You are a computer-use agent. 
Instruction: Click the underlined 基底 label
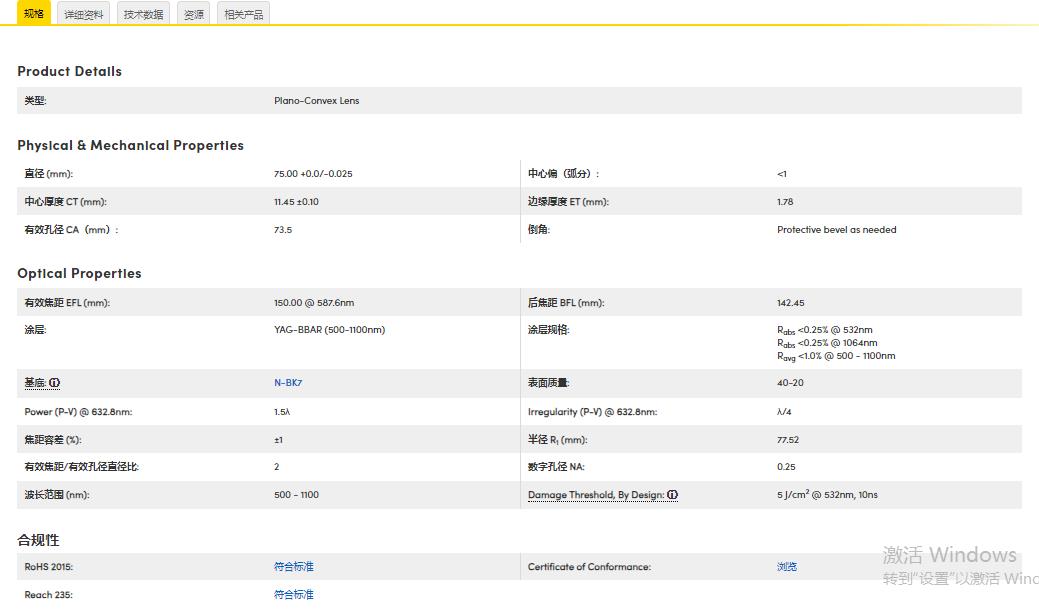pyautogui.click(x=35, y=383)
